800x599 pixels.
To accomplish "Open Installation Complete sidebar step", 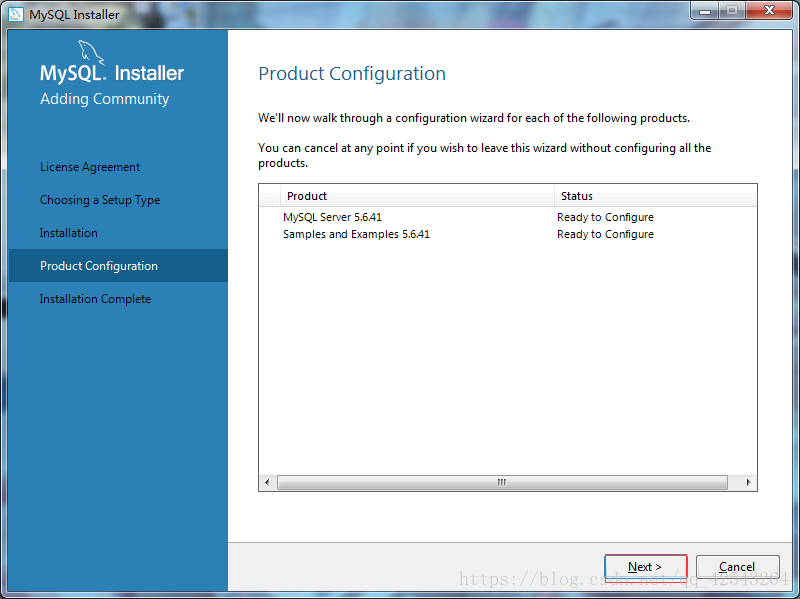I will [95, 299].
